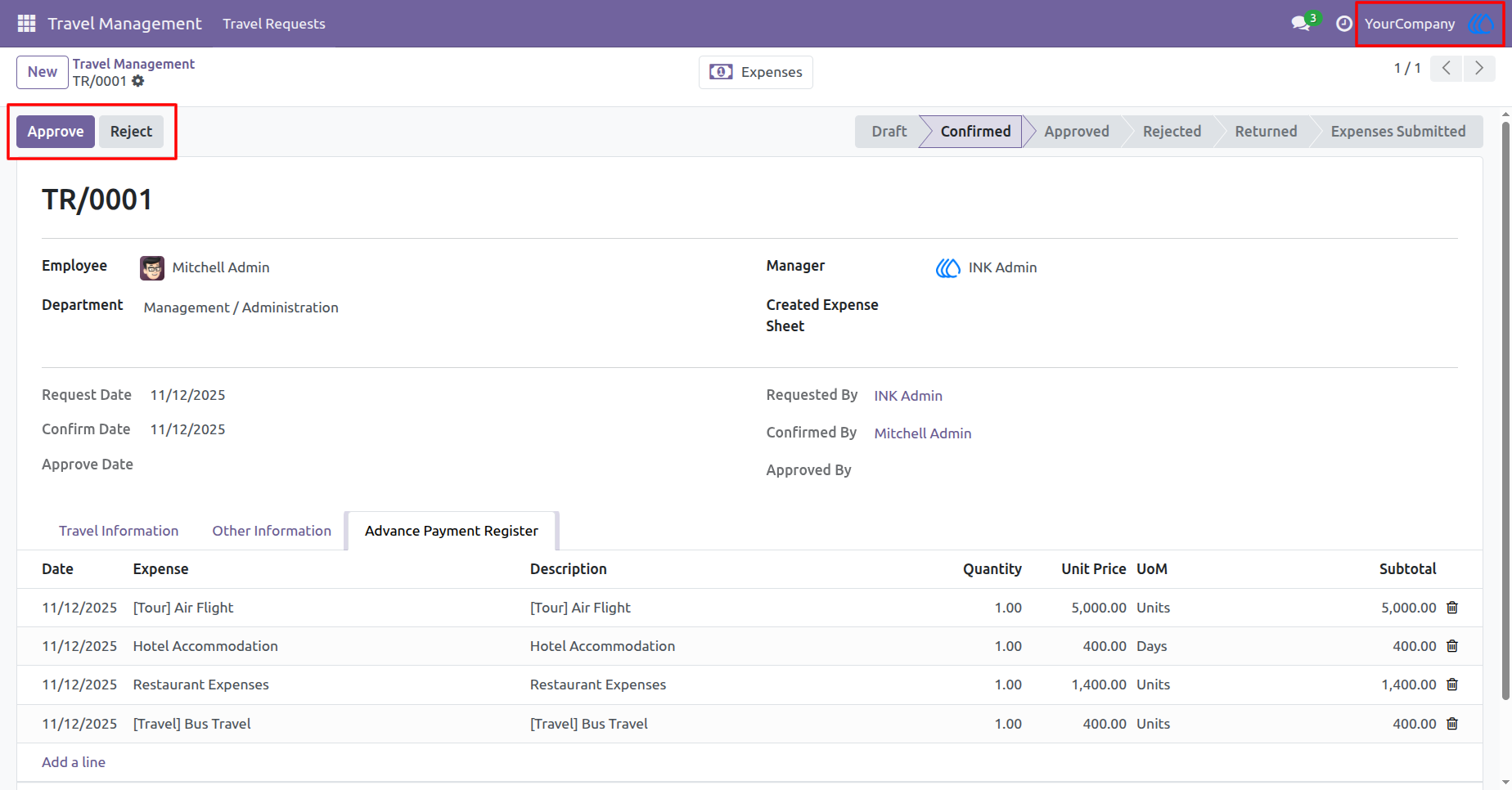Switch to the Other Information tab

pyautogui.click(x=272, y=531)
